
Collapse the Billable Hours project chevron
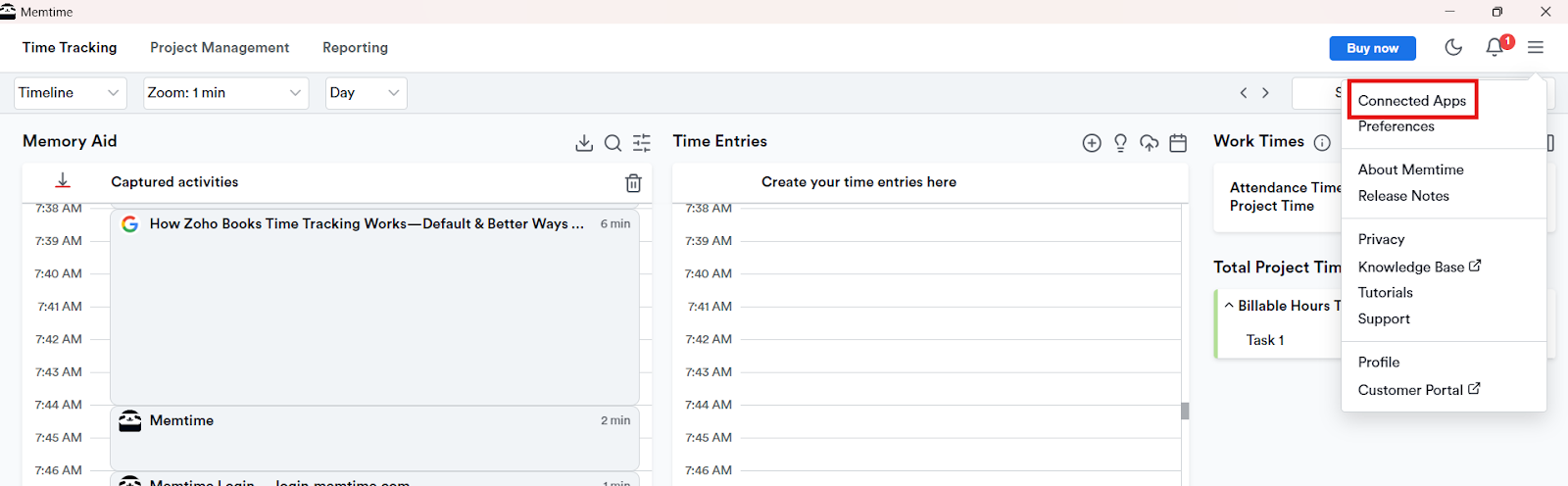coord(1229,306)
